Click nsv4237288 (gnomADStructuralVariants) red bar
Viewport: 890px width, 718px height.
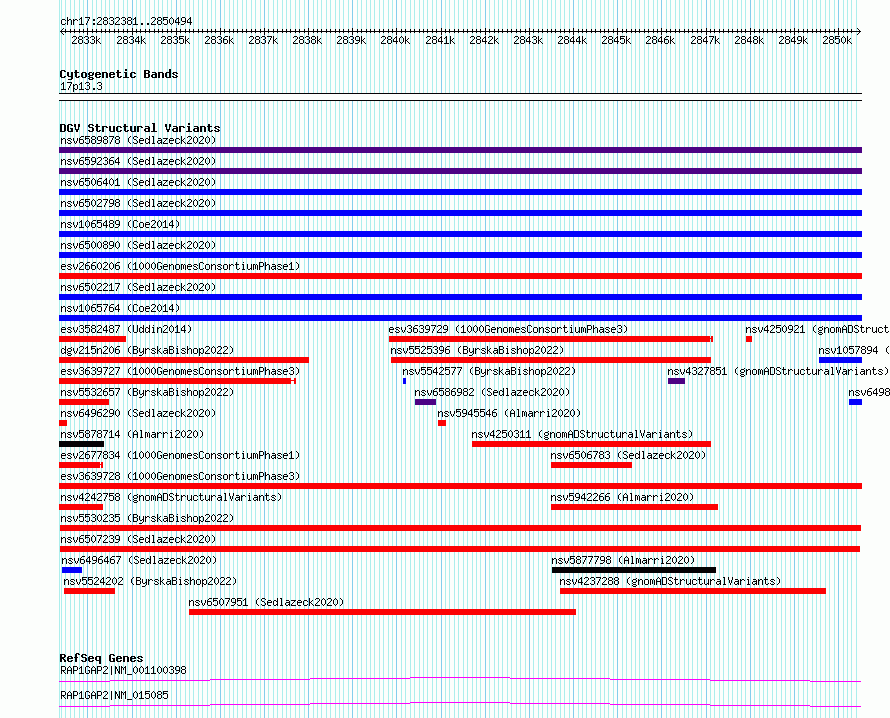[692, 591]
